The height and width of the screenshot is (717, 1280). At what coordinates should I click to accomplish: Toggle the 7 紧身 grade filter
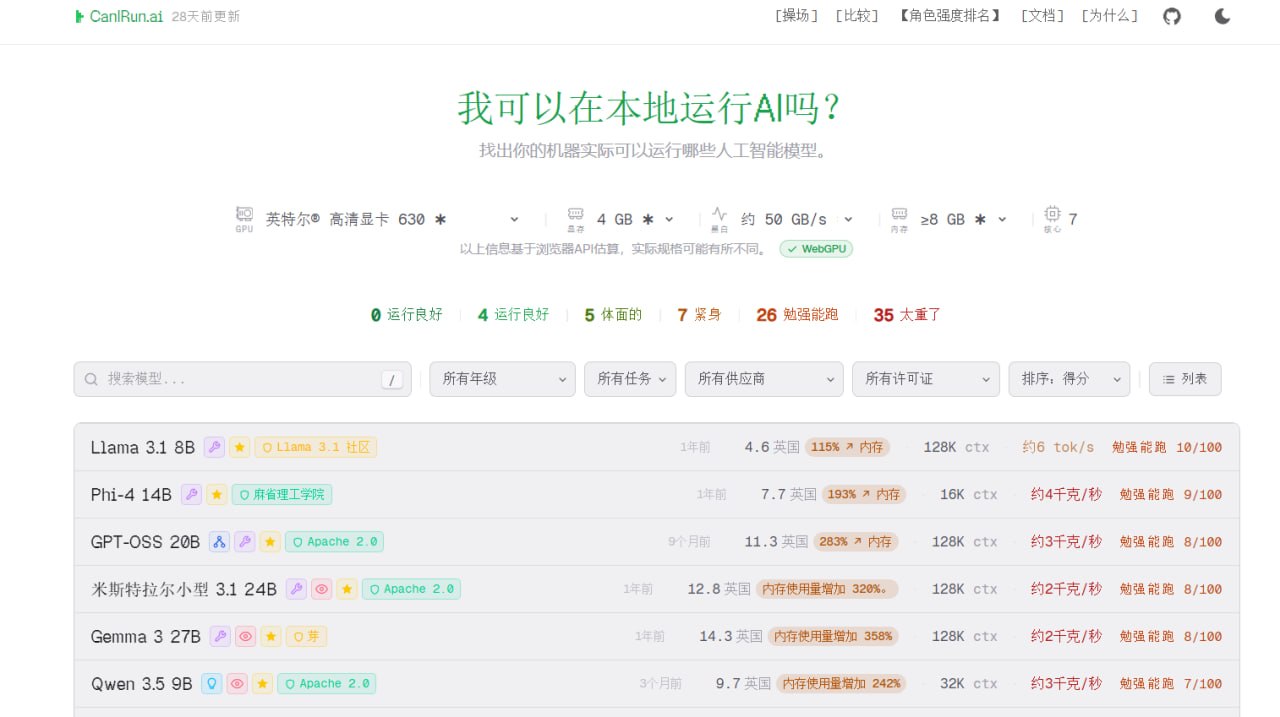point(699,315)
